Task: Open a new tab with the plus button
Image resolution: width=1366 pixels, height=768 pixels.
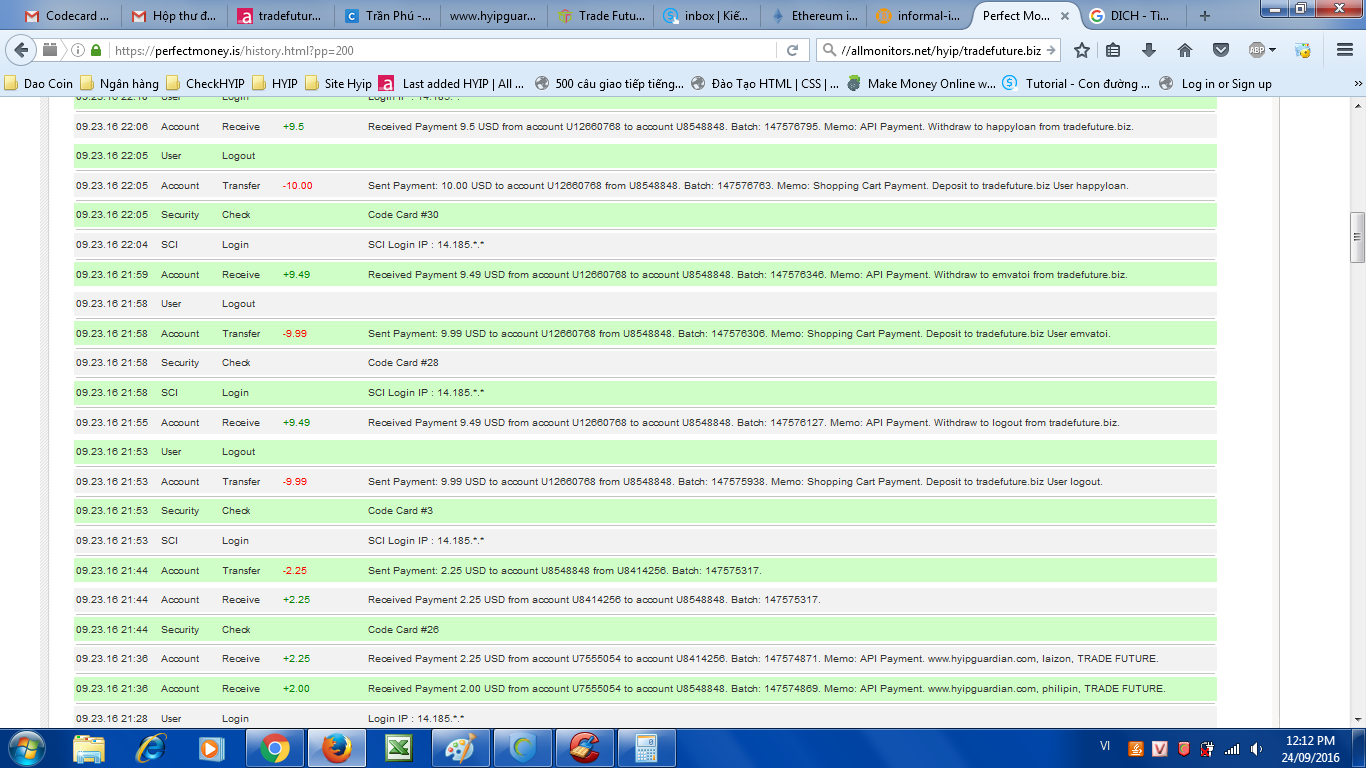Action: click(x=1204, y=16)
